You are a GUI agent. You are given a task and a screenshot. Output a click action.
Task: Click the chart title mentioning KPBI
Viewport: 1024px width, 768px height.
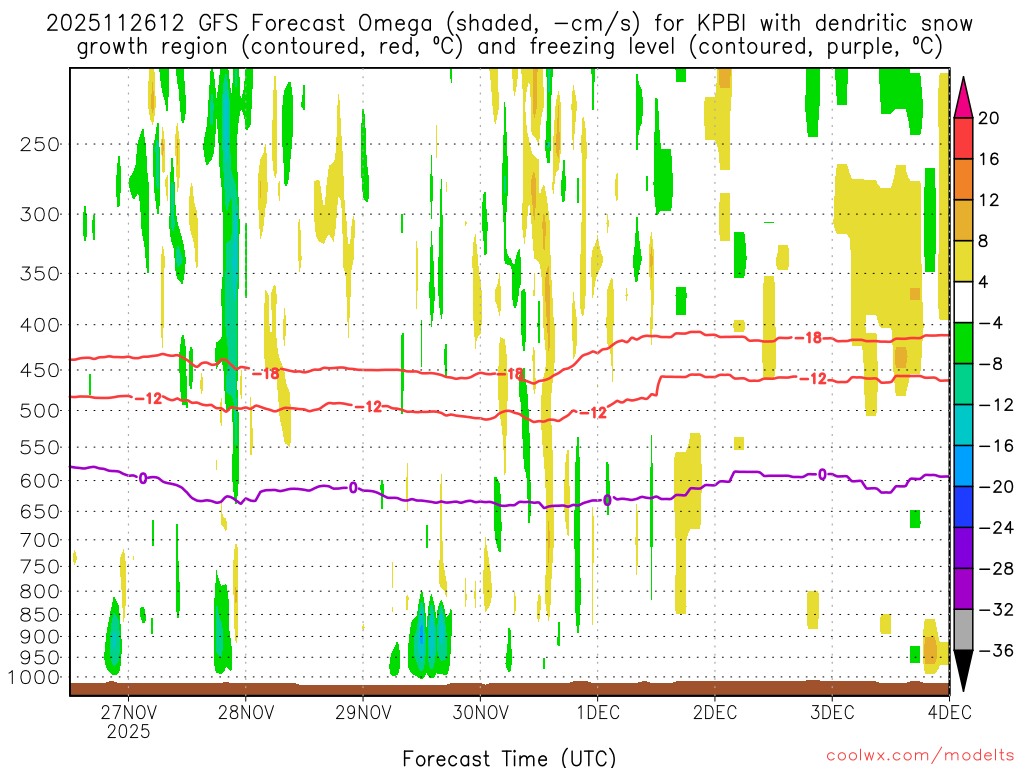[509, 35]
